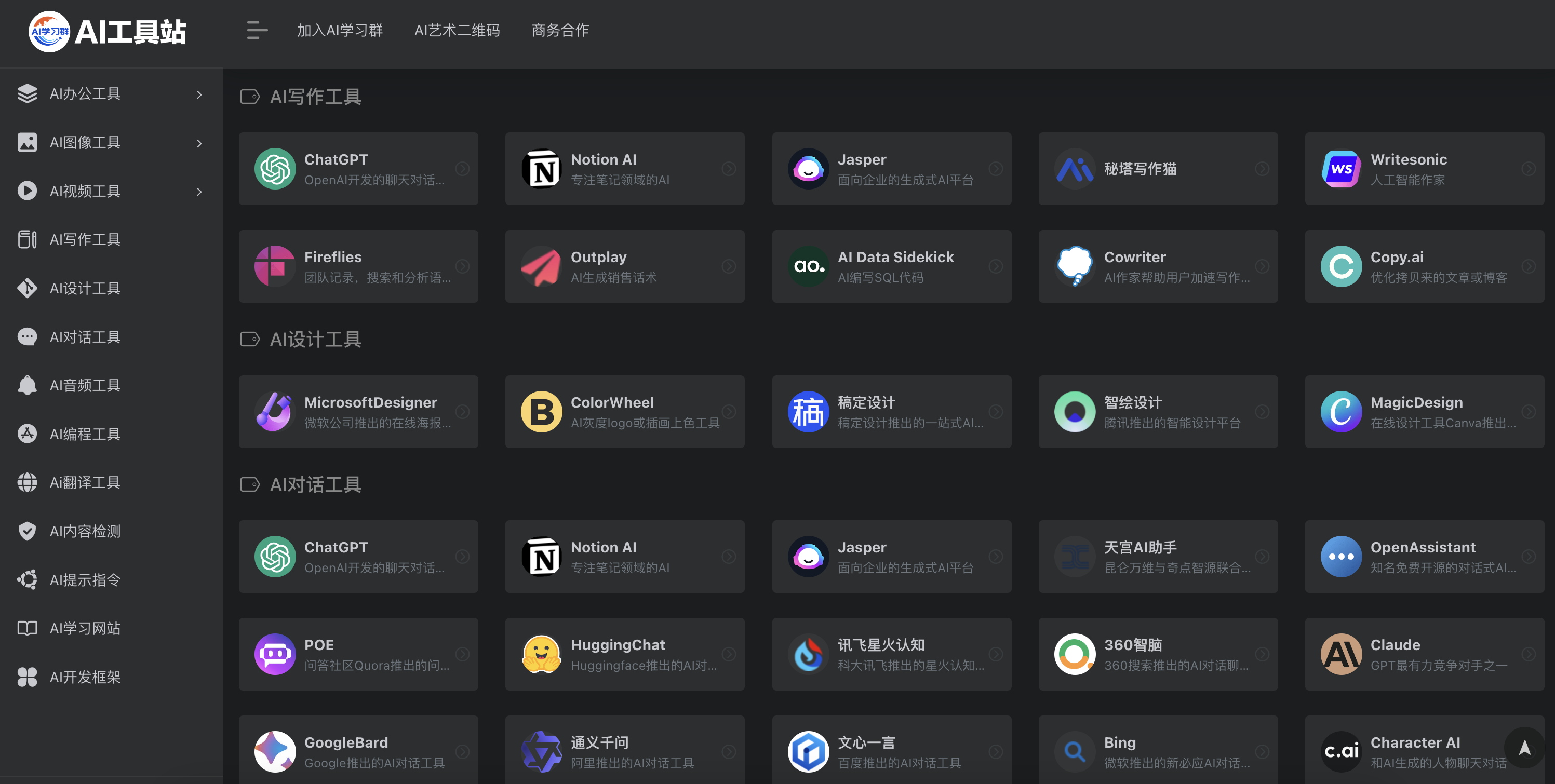Click the Jasper logo icon

tap(808, 169)
